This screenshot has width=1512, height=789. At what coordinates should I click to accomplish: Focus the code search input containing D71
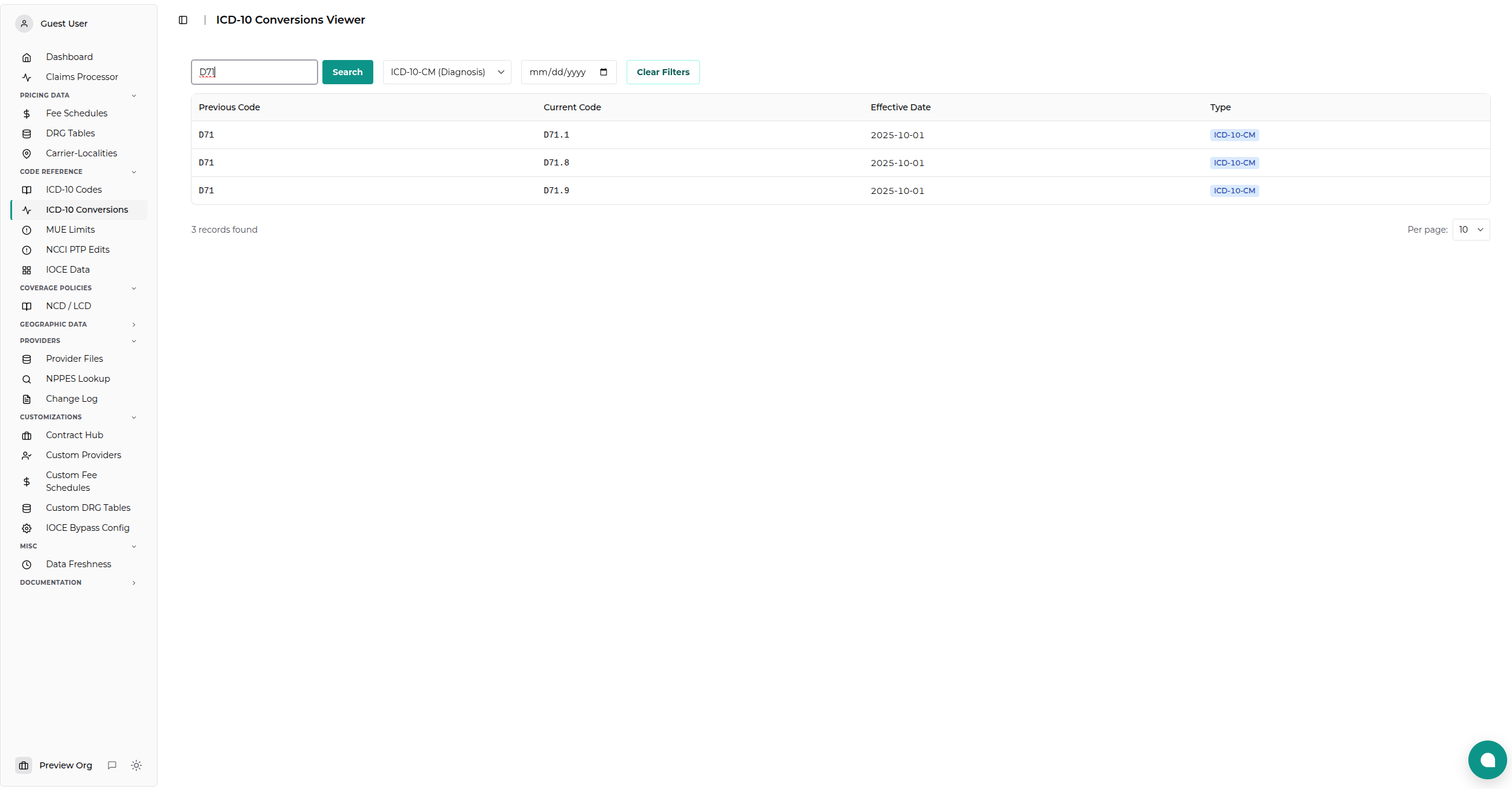point(255,72)
